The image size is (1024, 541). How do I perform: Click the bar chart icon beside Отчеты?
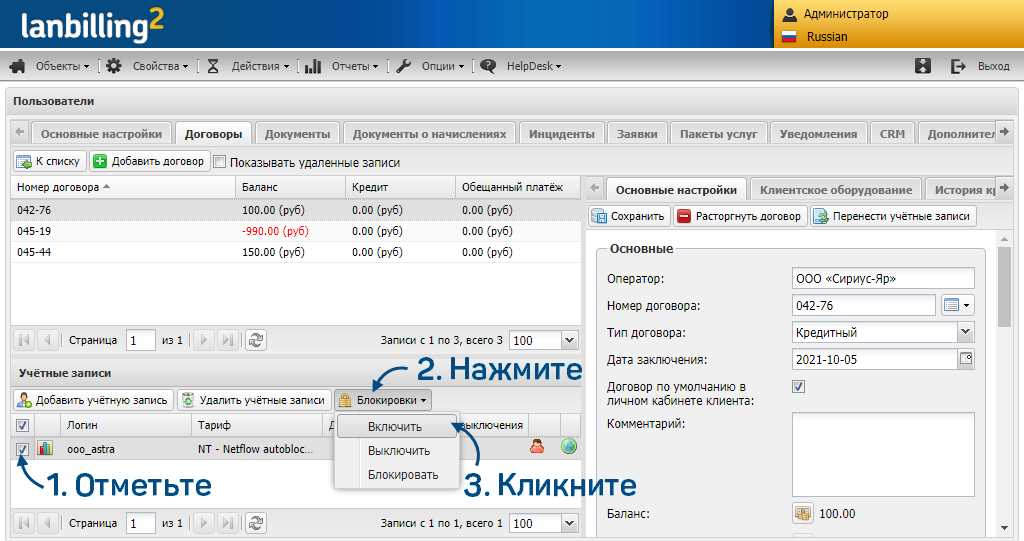pos(313,66)
